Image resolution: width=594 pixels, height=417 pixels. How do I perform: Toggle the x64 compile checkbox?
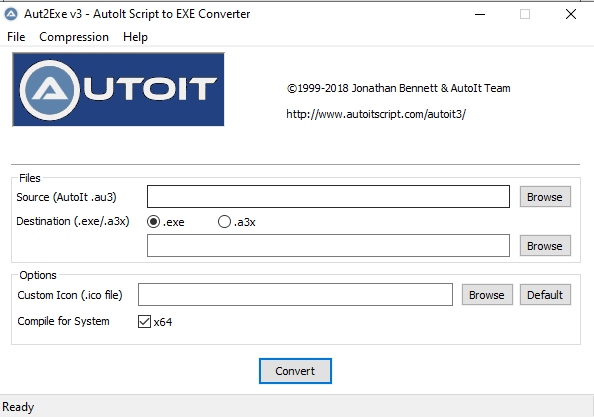point(144,322)
